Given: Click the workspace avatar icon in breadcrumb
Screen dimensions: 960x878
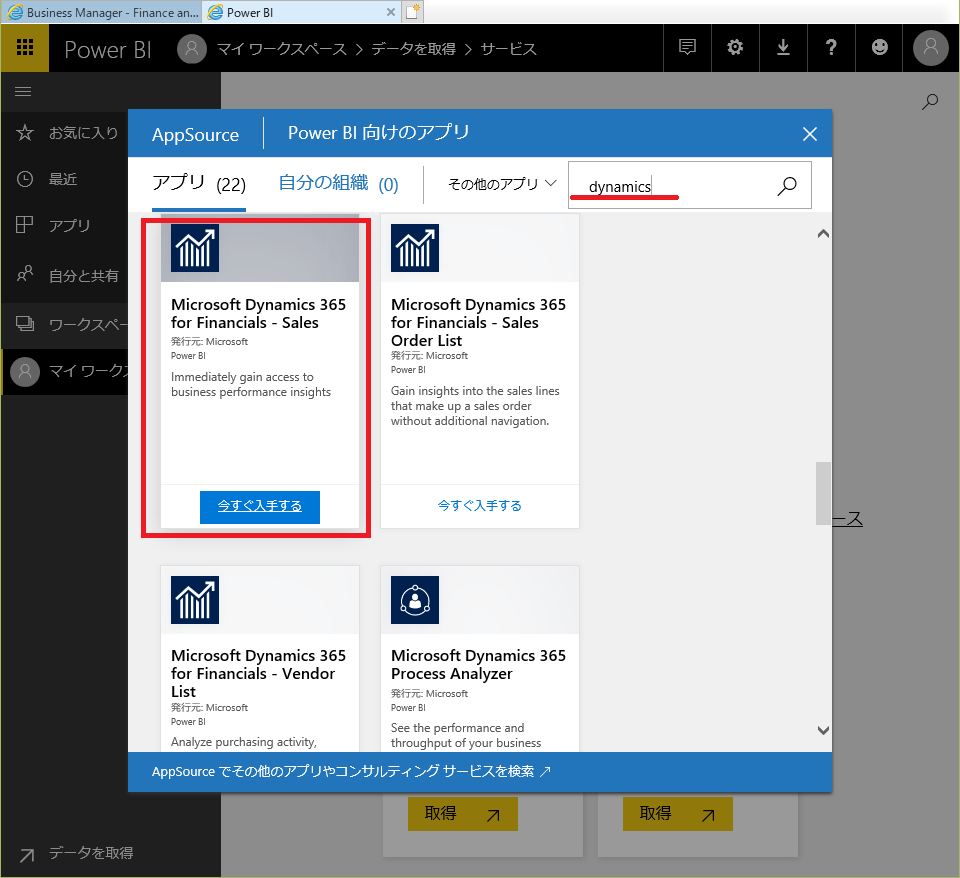Looking at the screenshot, I should [x=192, y=48].
